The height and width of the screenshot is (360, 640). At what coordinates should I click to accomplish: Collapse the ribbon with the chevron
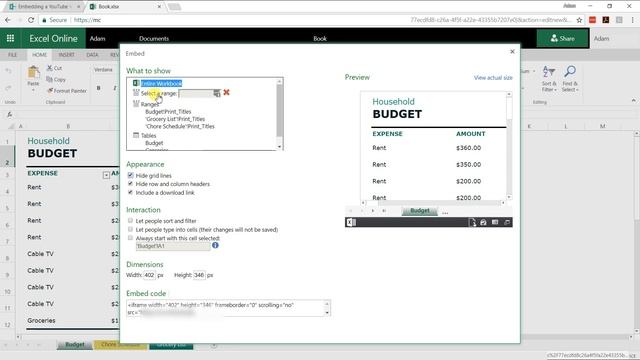(633, 100)
